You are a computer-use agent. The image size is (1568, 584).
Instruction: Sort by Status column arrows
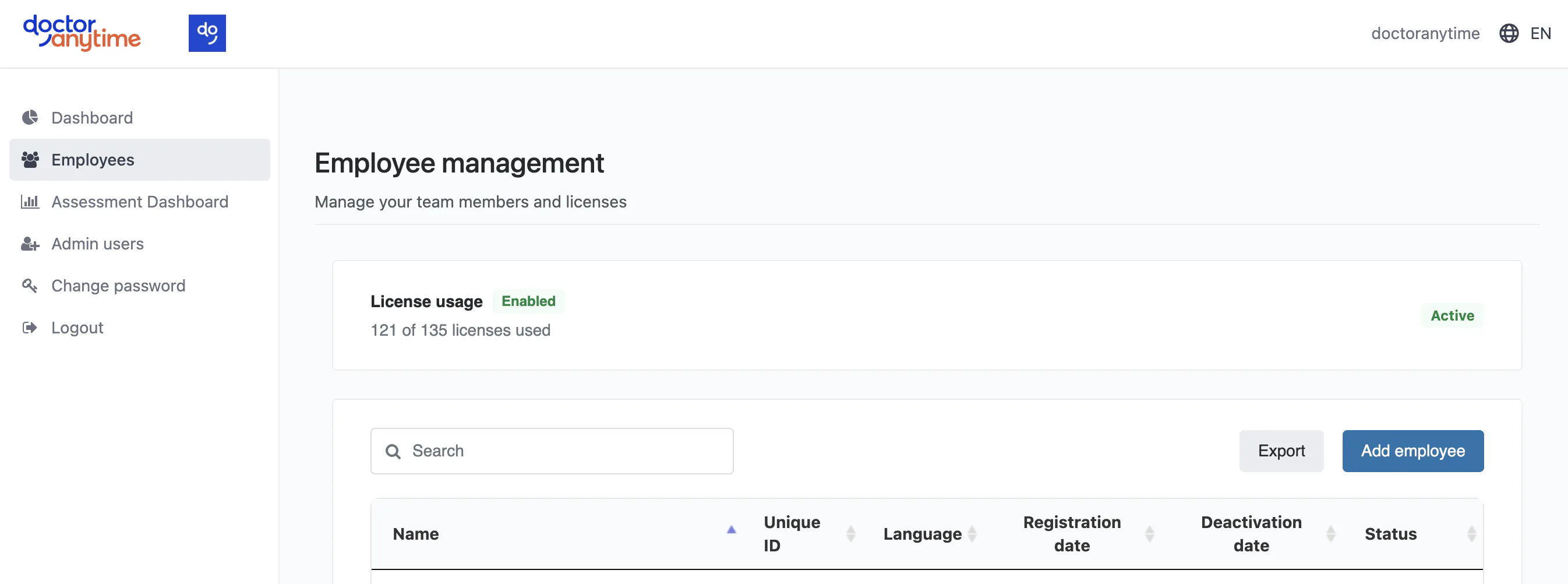click(1471, 534)
